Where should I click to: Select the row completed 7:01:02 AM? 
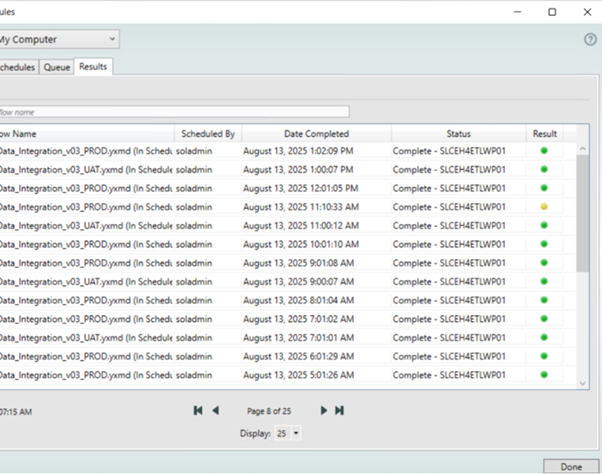pyautogui.click(x=288, y=319)
